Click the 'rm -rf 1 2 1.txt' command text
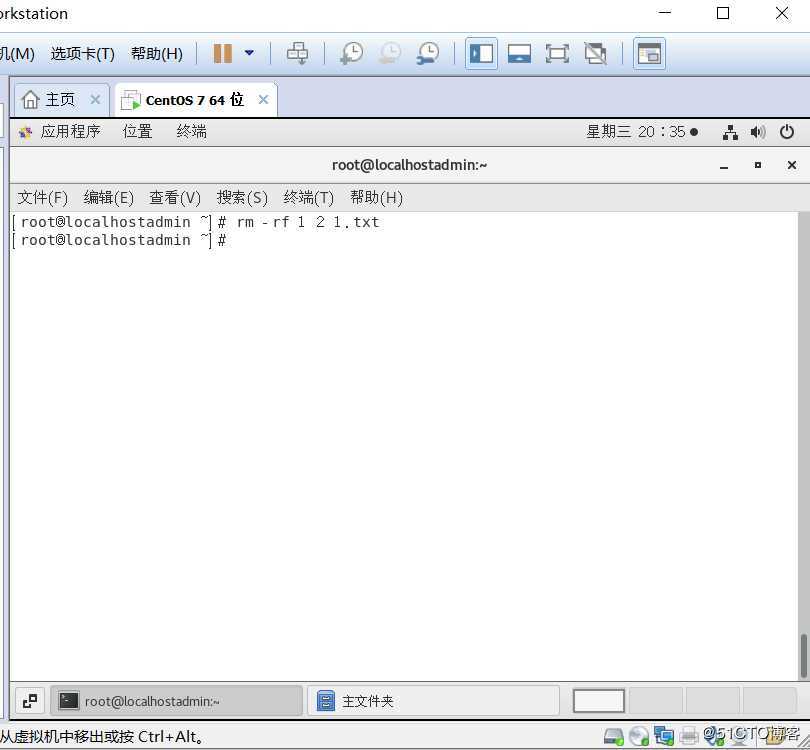 [308, 222]
